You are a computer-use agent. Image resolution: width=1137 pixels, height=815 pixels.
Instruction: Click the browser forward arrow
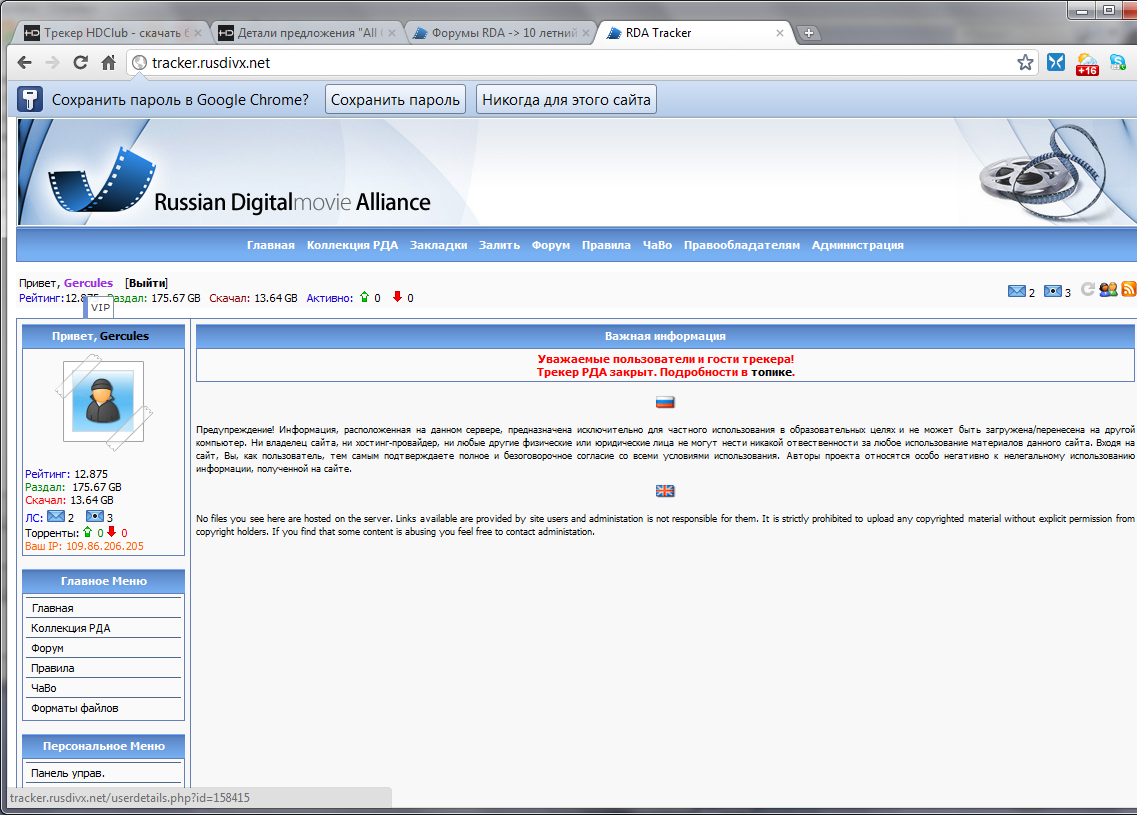coord(52,63)
